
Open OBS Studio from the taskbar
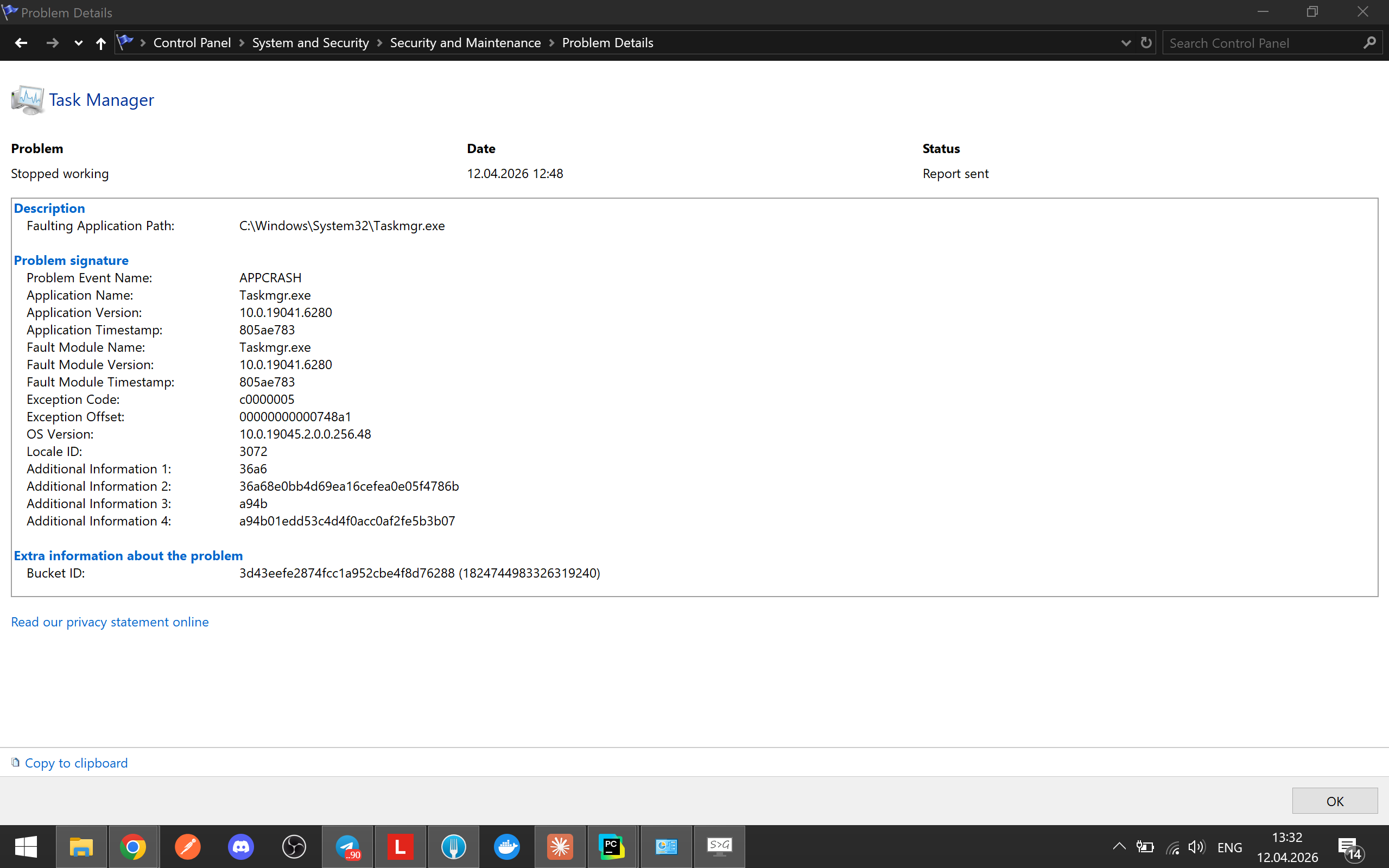[x=294, y=846]
